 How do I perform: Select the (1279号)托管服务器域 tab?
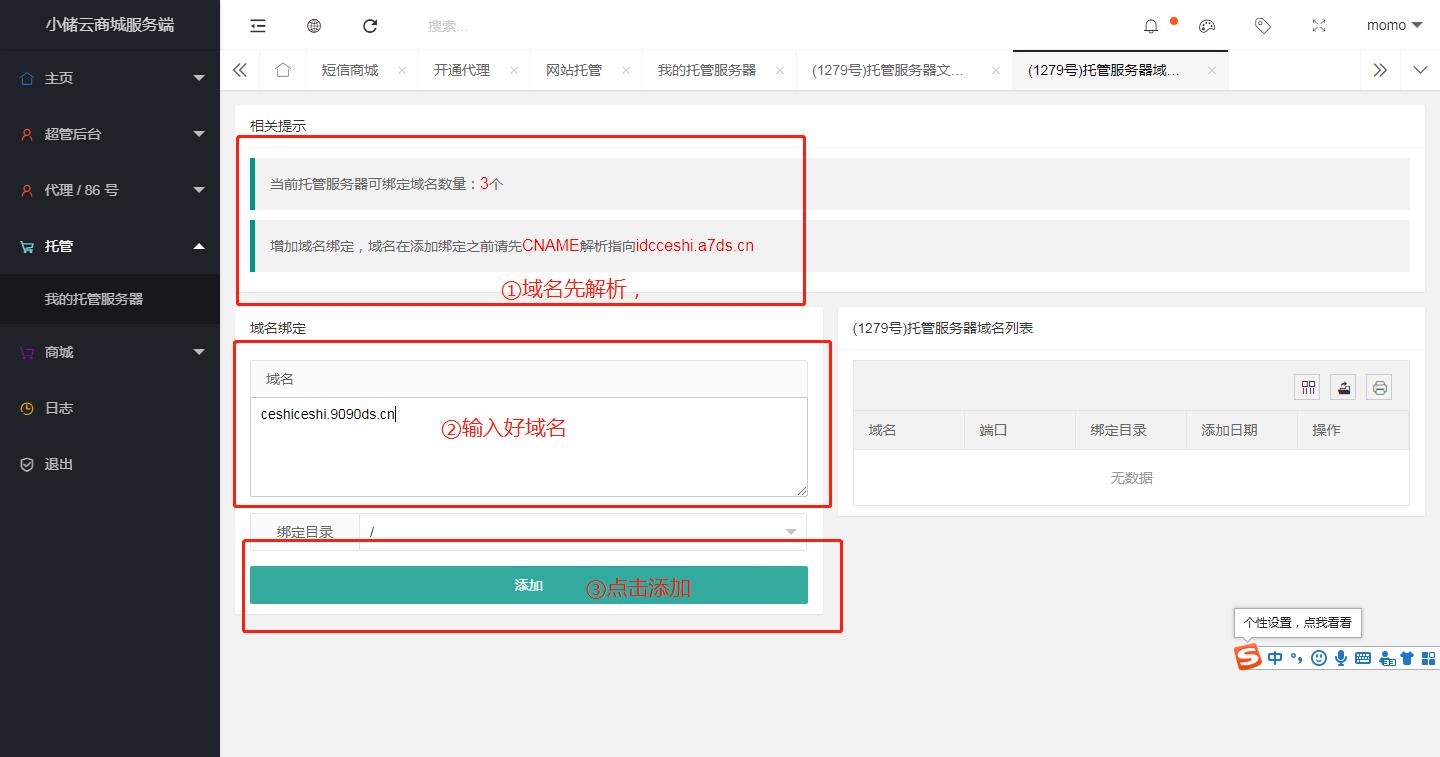1104,70
